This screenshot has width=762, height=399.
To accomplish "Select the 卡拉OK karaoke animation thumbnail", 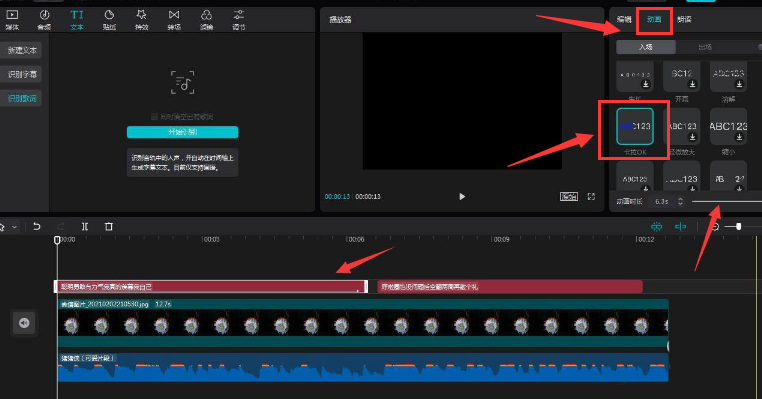I will point(635,127).
